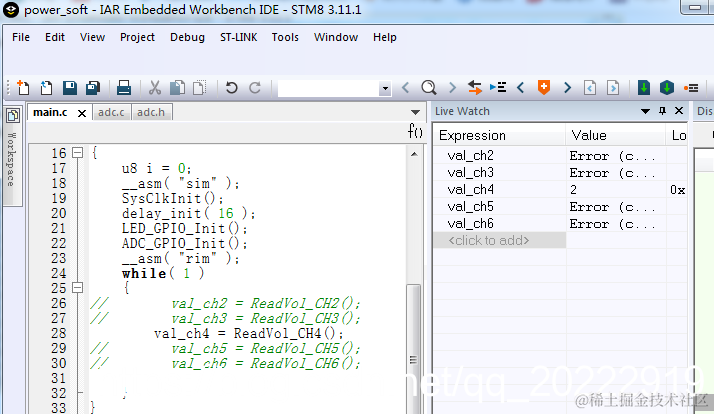Click the Open file toolbar icon

[x=46, y=87]
